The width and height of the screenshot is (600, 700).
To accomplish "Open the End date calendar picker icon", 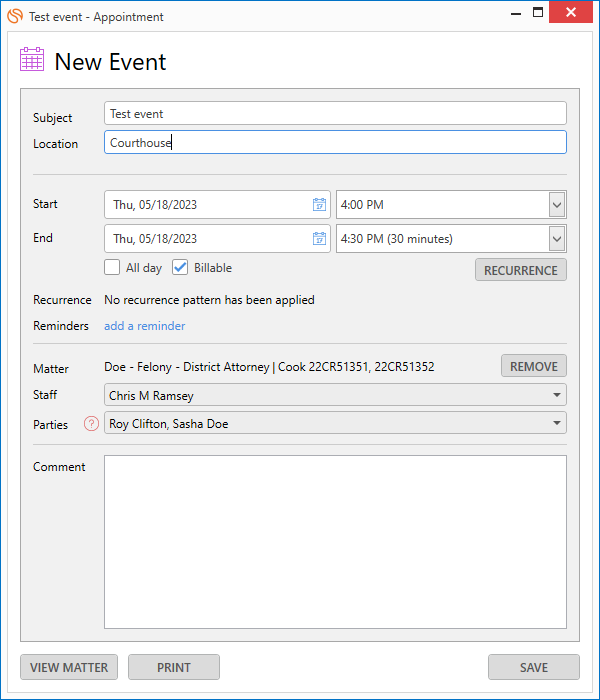I will 319,239.
